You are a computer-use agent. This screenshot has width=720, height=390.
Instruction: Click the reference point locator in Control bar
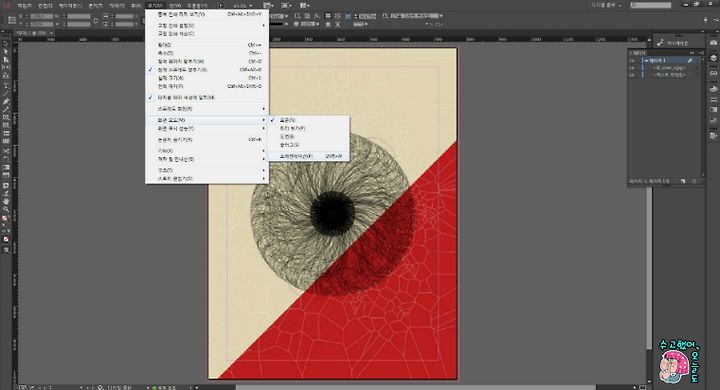(12, 20)
